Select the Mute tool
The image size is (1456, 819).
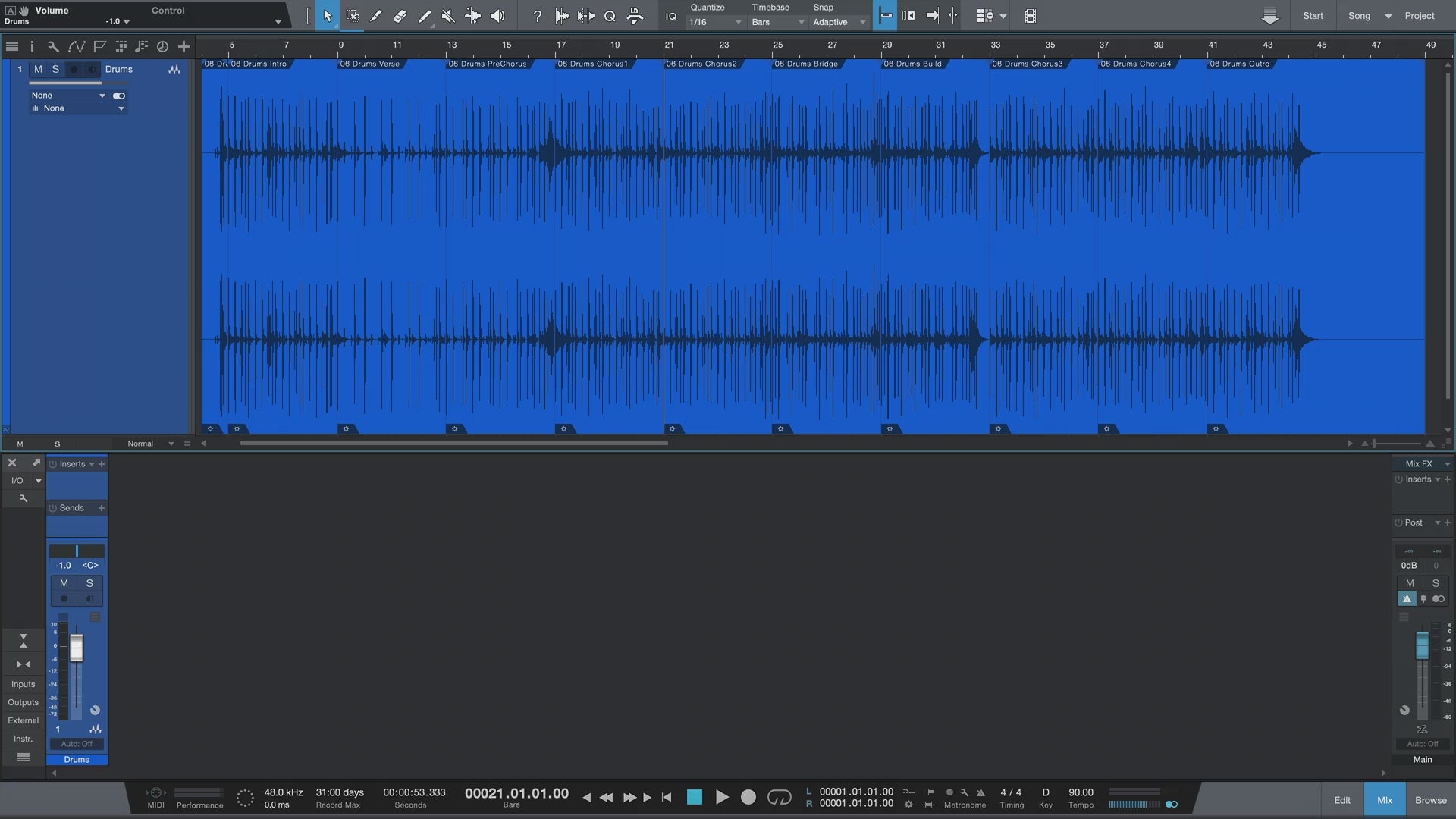click(x=448, y=16)
